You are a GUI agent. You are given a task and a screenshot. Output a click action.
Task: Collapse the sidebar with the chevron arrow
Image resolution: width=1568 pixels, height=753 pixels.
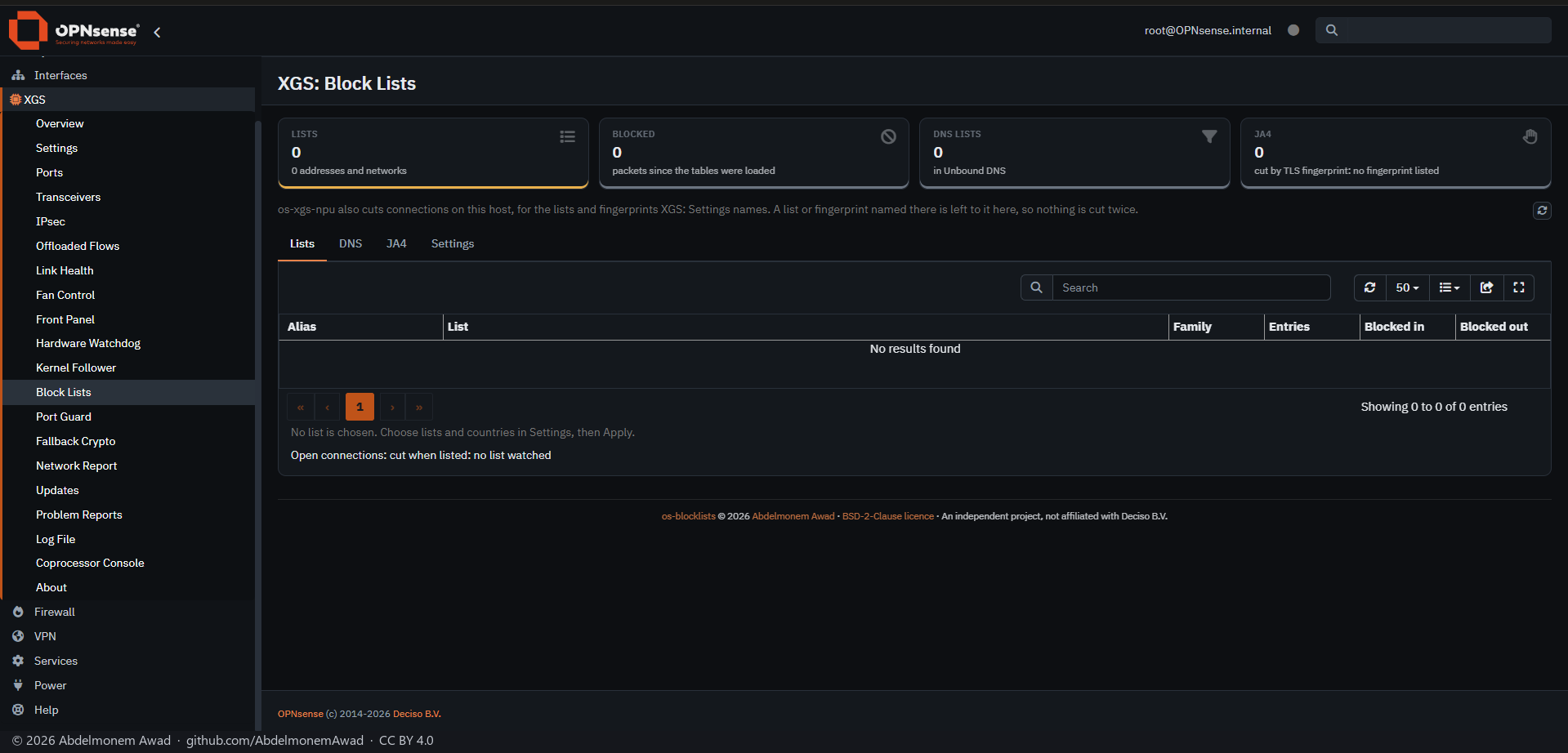[x=157, y=32]
